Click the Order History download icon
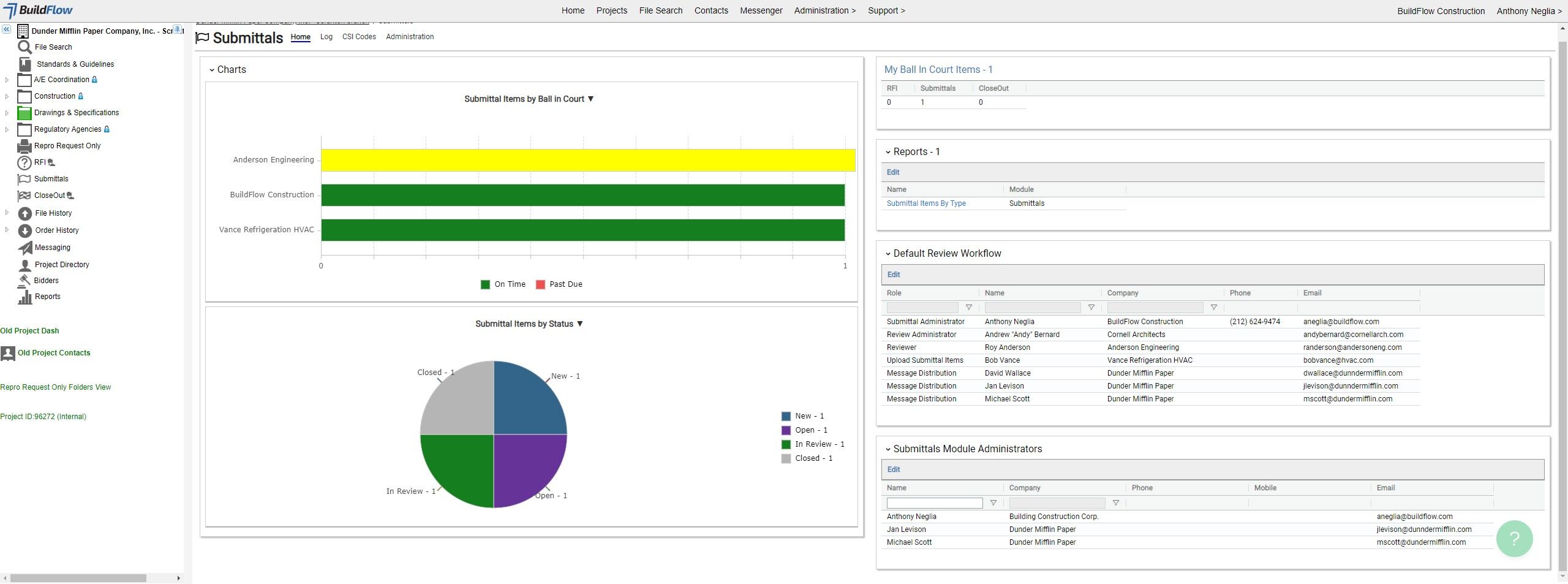The image size is (1568, 584). click(24, 231)
